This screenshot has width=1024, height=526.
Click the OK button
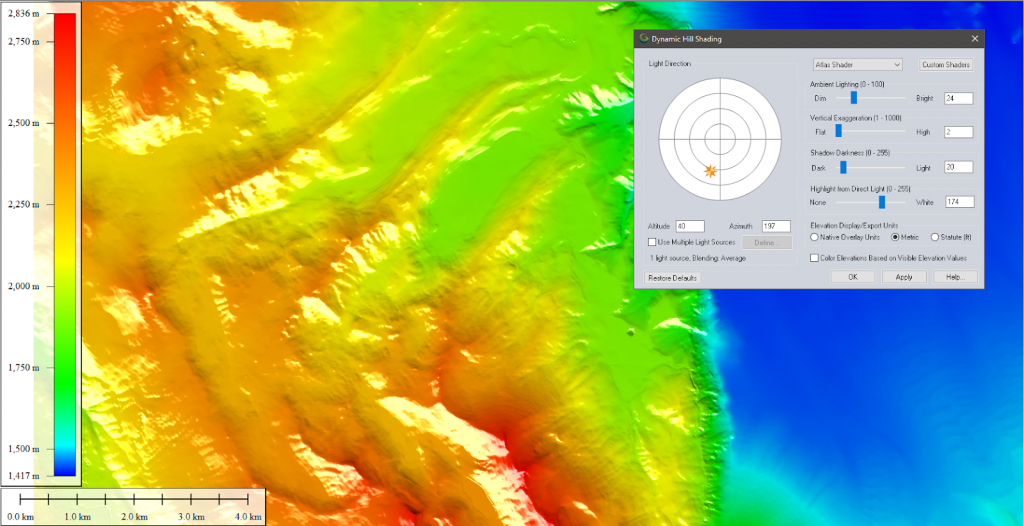852,277
